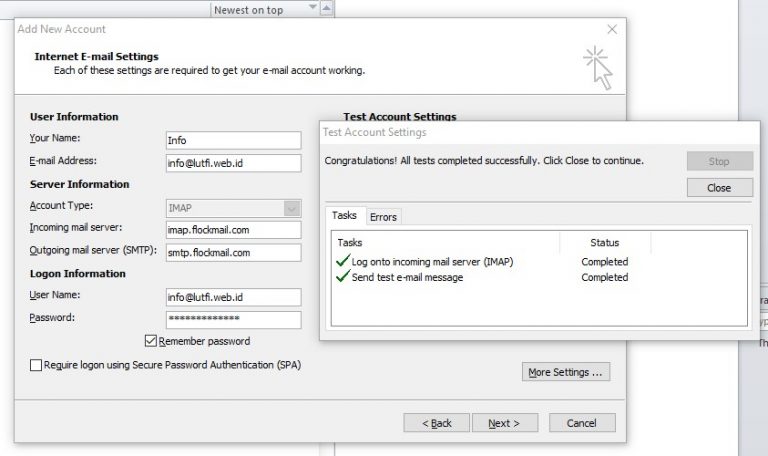Viewport: 768px width, 456px height.
Task: Enable Require logon using SPA checkbox
Action: 36,365
